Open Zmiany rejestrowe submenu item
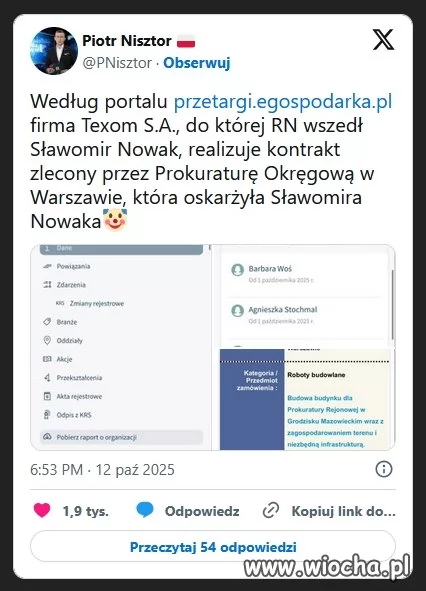The height and width of the screenshot is (591, 426). coord(97,303)
